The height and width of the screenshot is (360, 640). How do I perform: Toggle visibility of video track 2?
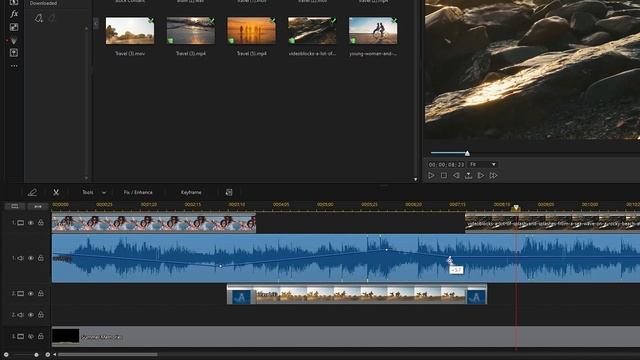(31, 294)
